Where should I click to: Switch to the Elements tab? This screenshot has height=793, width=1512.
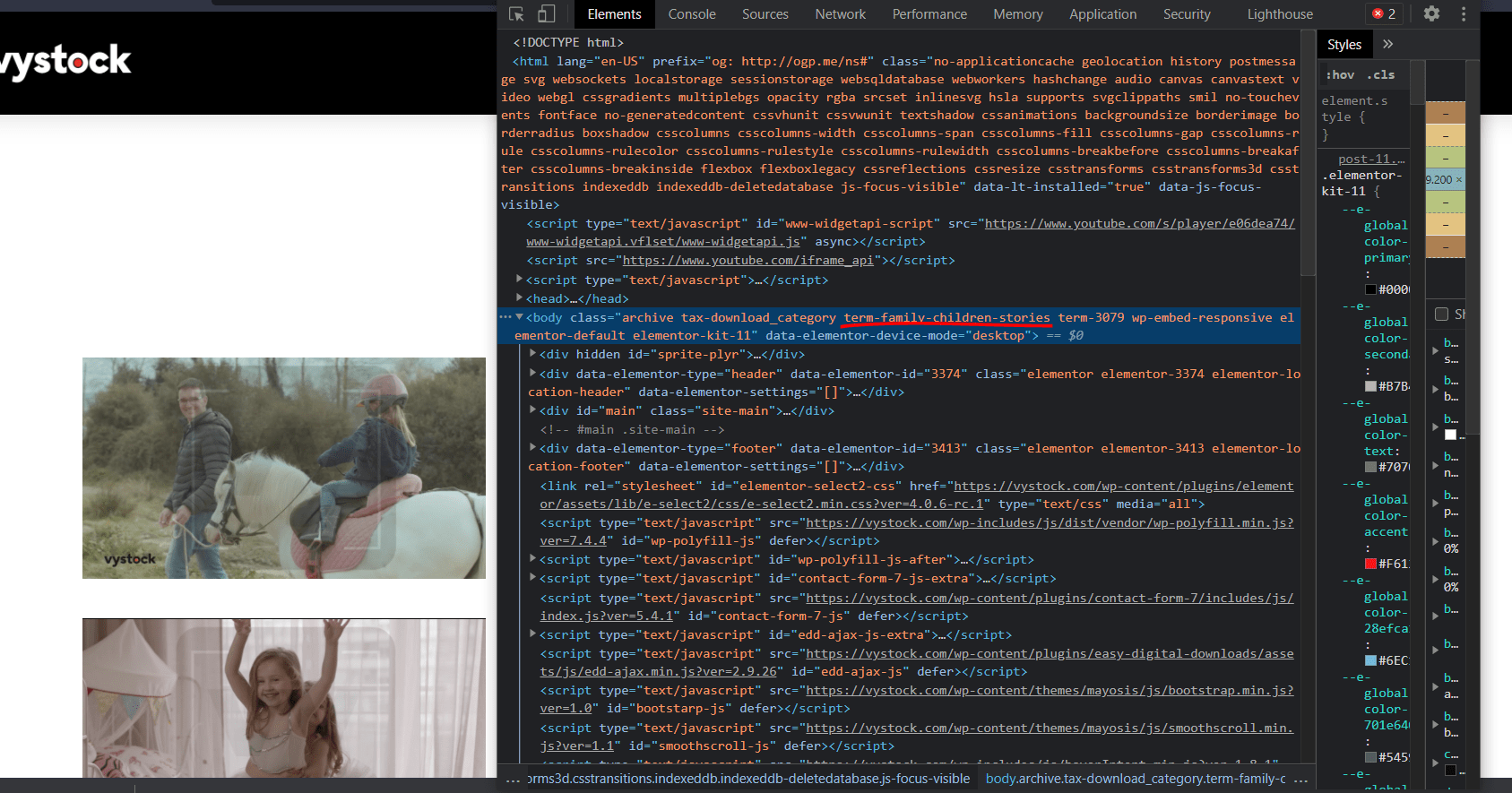click(614, 14)
